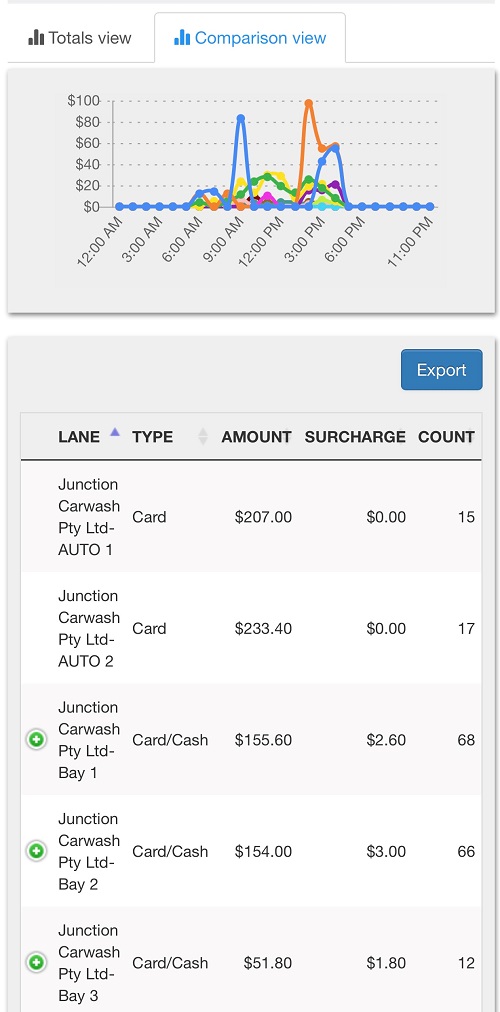Screen dimensions: 500x1012
Task: Sort by LANE using ascending arrow icon
Action: (x=115, y=432)
